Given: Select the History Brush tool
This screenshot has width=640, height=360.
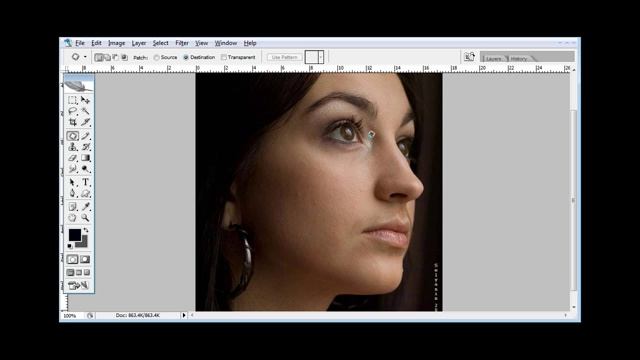Looking at the screenshot, I should pos(85,147).
